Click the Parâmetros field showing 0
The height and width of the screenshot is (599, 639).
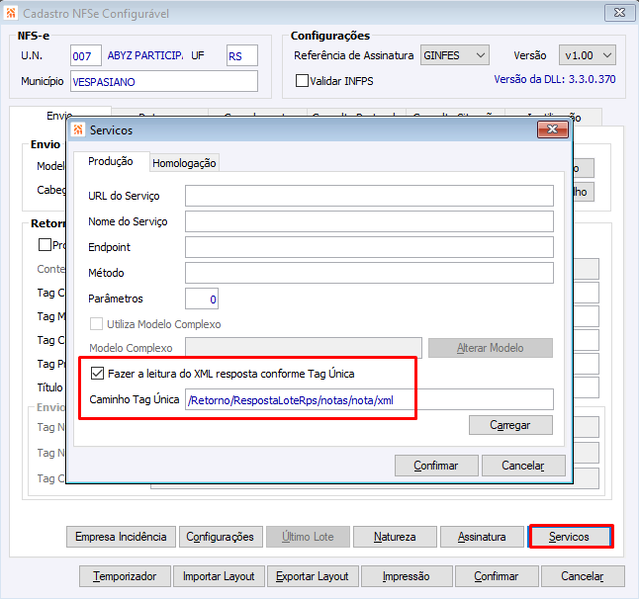[202, 299]
